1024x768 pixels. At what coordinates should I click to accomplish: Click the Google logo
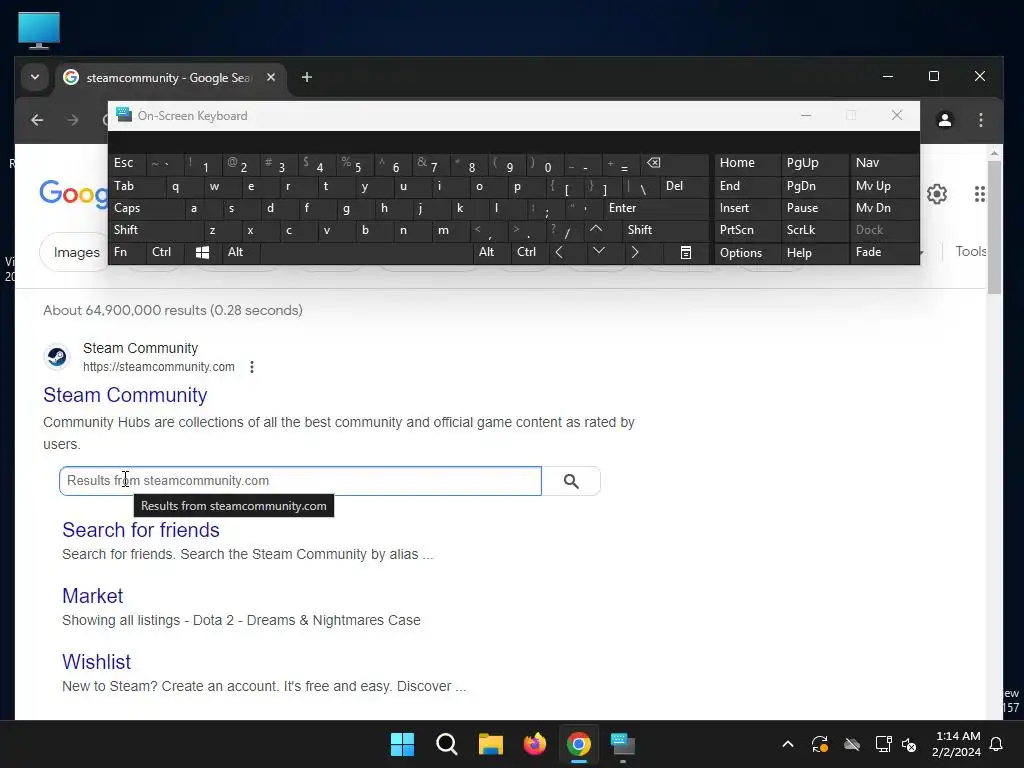73,194
